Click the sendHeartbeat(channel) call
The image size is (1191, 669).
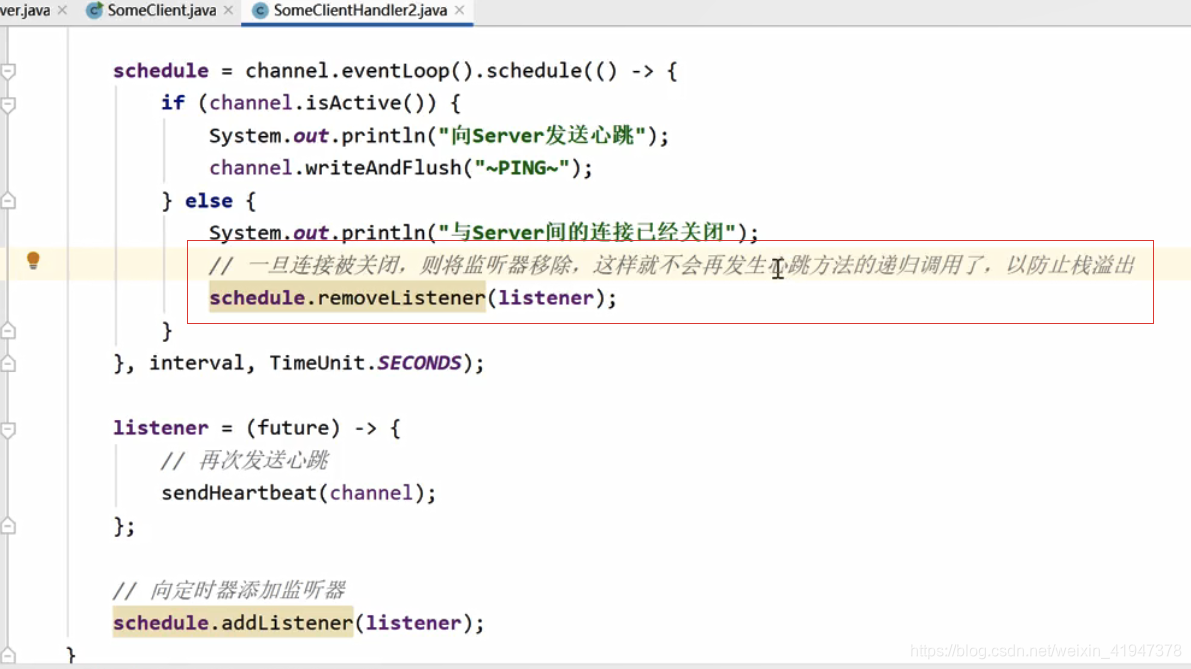[299, 493]
